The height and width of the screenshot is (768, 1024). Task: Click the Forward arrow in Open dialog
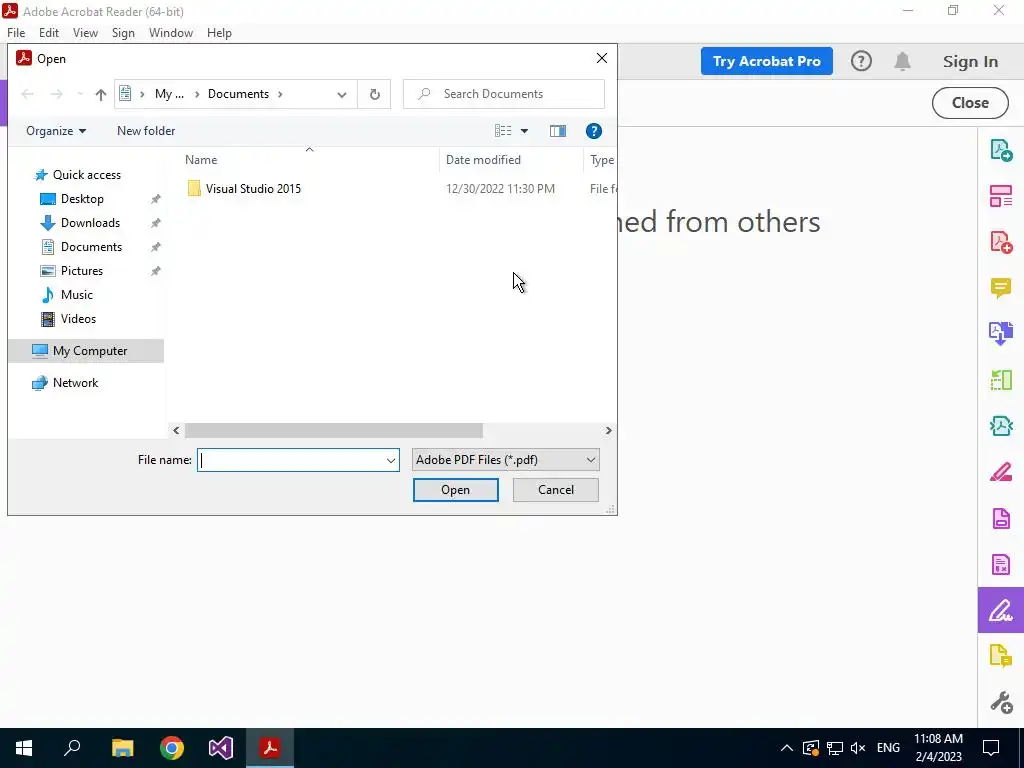[57, 94]
